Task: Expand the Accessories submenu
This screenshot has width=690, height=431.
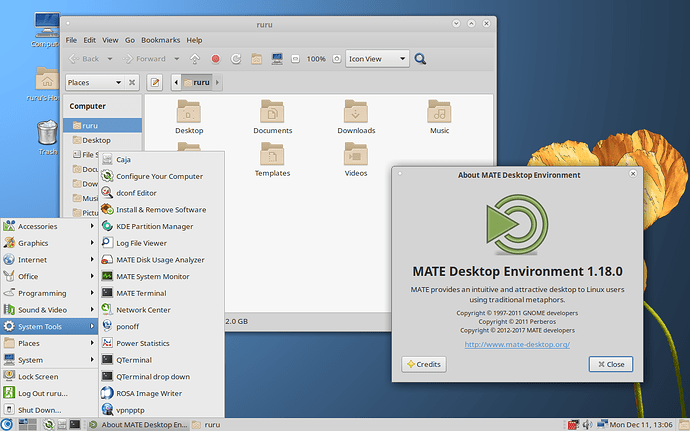Action: click(49, 226)
